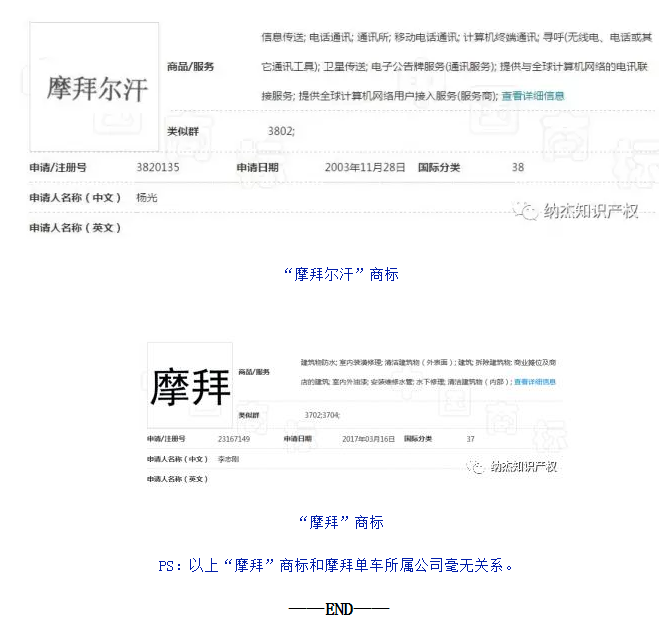Select international class value 37

click(x=470, y=439)
